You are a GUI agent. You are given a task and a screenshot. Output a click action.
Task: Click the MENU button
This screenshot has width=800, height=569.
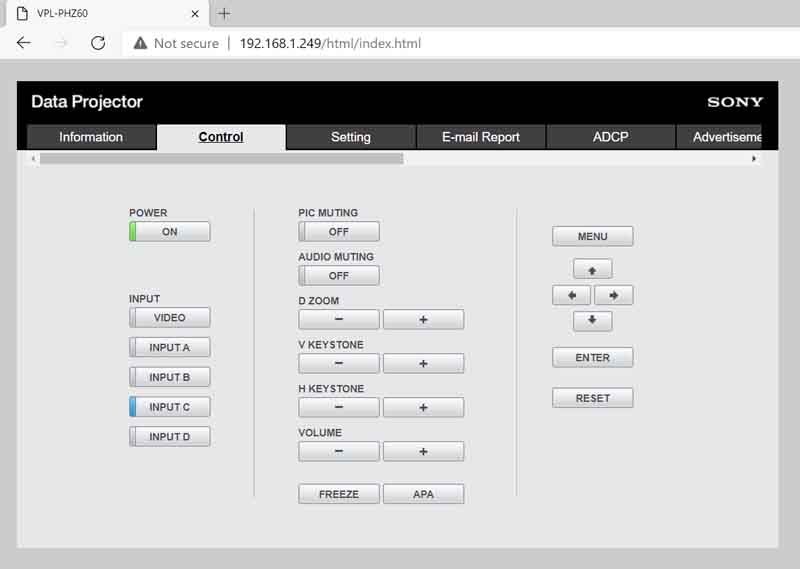click(592, 236)
